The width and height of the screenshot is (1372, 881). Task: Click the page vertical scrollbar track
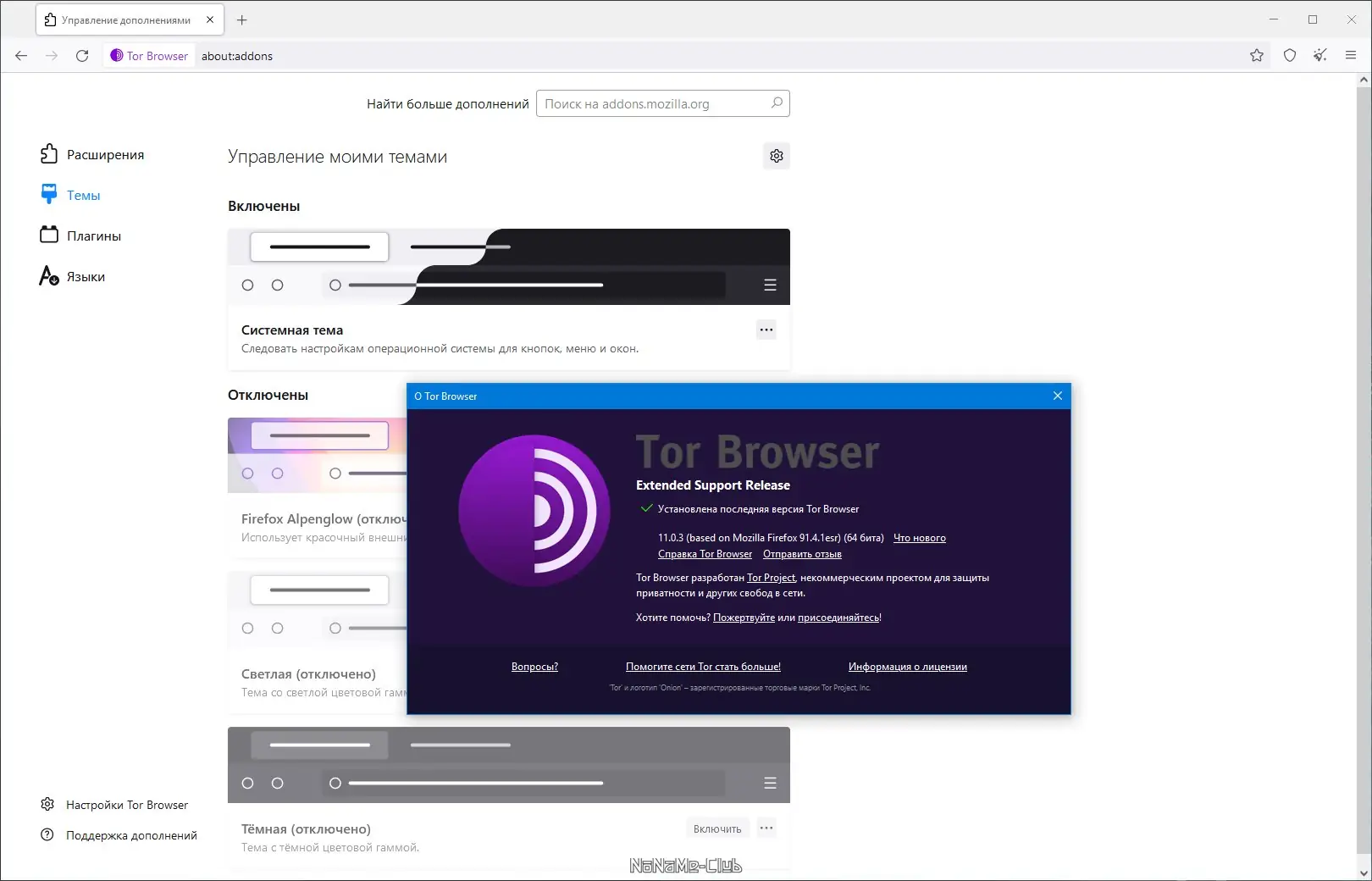tap(1364, 474)
